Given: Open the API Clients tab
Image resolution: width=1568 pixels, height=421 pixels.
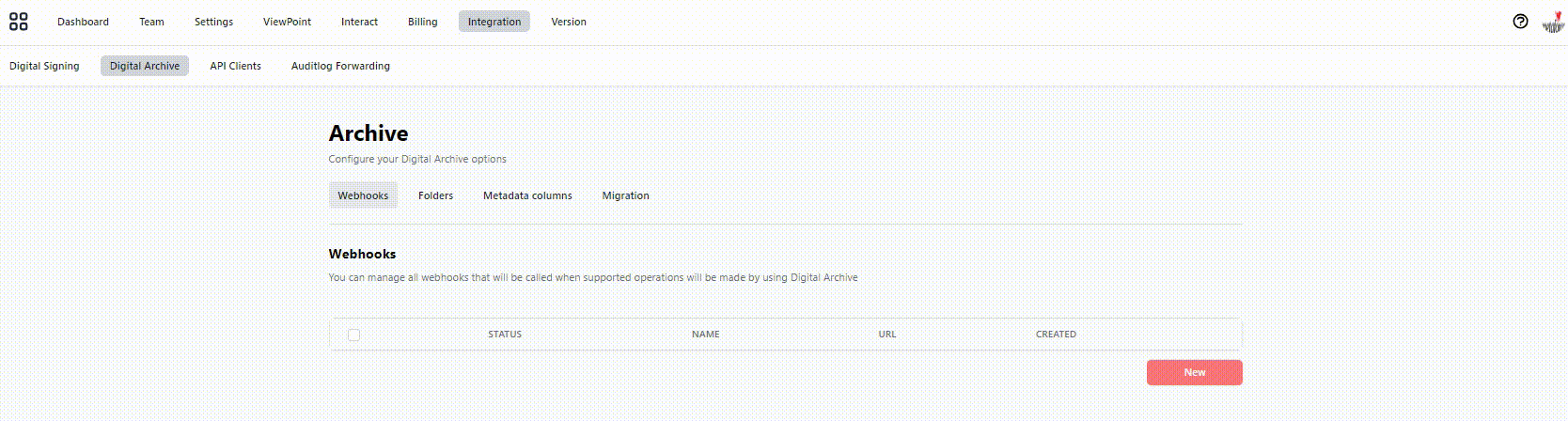Looking at the screenshot, I should (235, 66).
